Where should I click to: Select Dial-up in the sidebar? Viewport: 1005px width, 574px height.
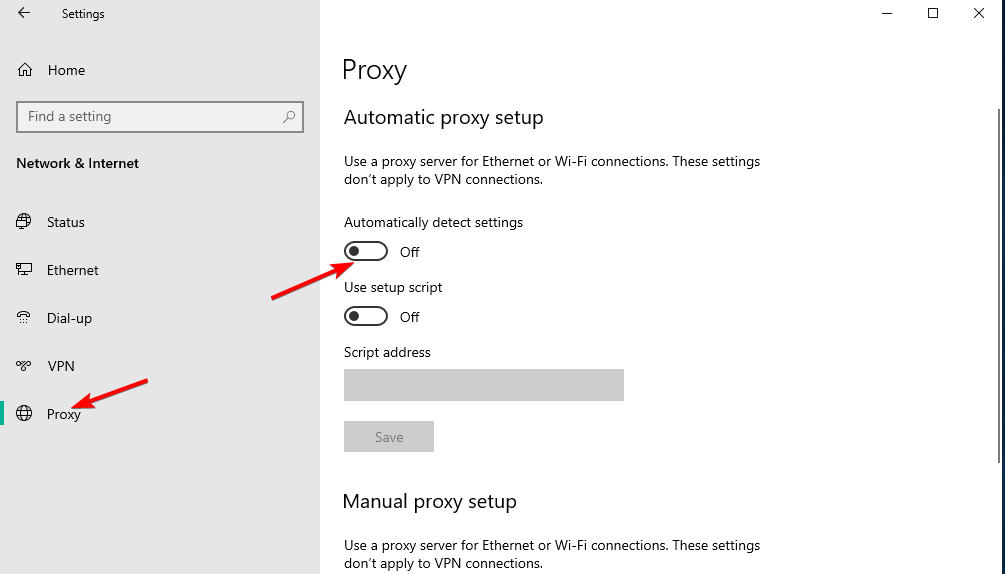click(x=69, y=318)
